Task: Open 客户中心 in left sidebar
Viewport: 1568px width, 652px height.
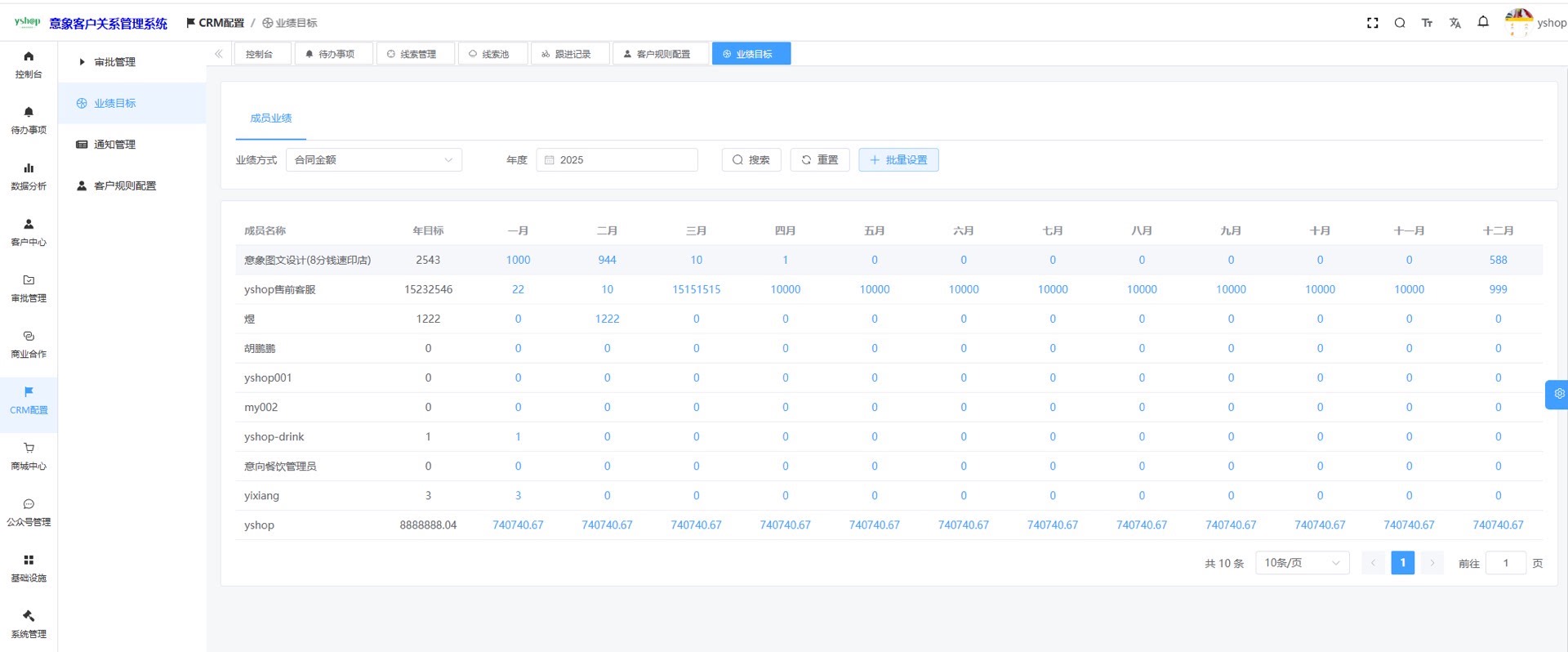Action: click(29, 232)
